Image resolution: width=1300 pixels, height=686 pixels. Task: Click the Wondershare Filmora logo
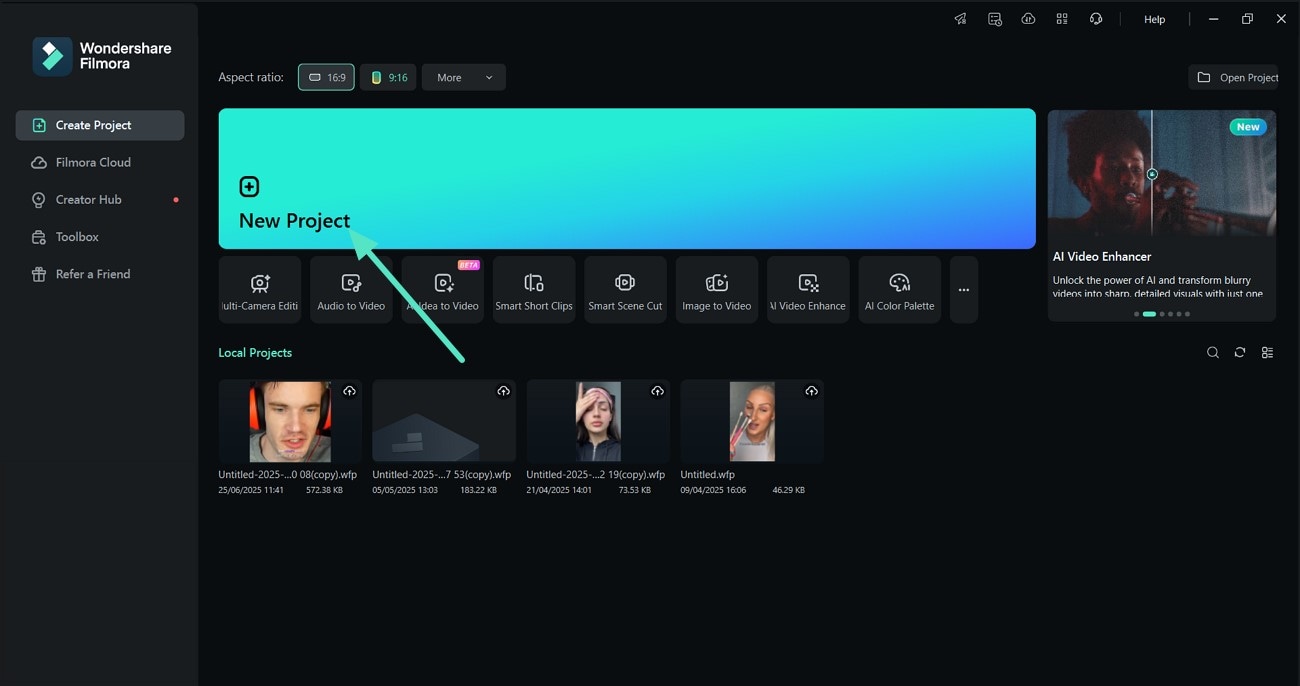[x=101, y=56]
